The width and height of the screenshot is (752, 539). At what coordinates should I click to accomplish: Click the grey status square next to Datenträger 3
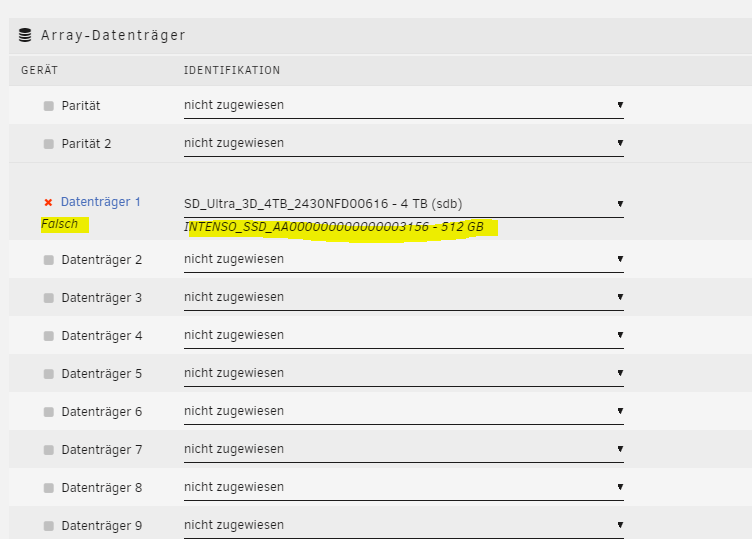click(x=48, y=298)
